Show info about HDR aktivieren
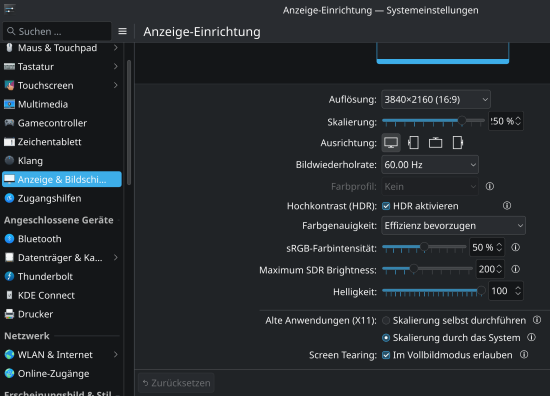This screenshot has width=550, height=396. pyautogui.click(x=507, y=206)
